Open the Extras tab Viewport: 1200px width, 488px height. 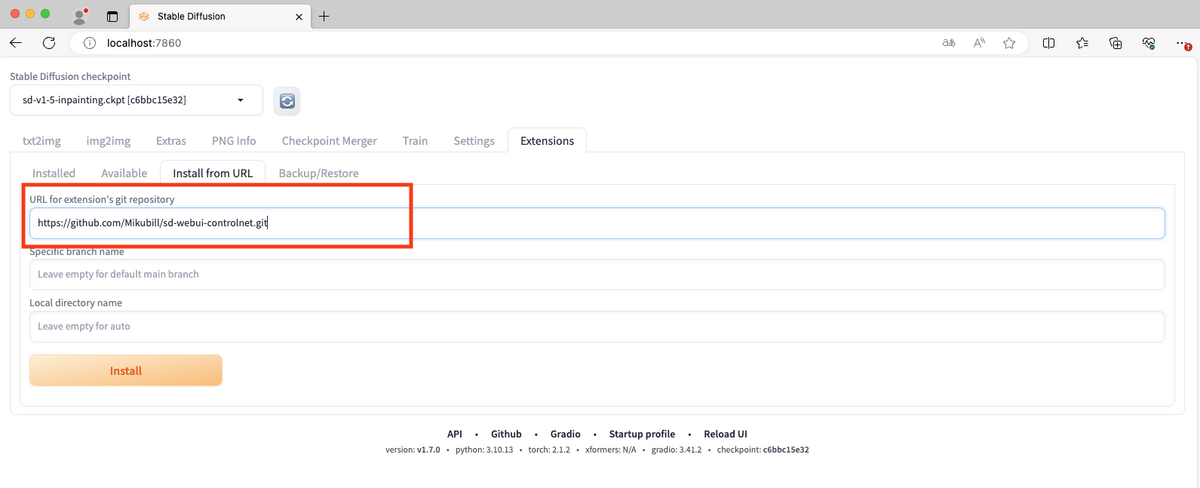(173, 141)
